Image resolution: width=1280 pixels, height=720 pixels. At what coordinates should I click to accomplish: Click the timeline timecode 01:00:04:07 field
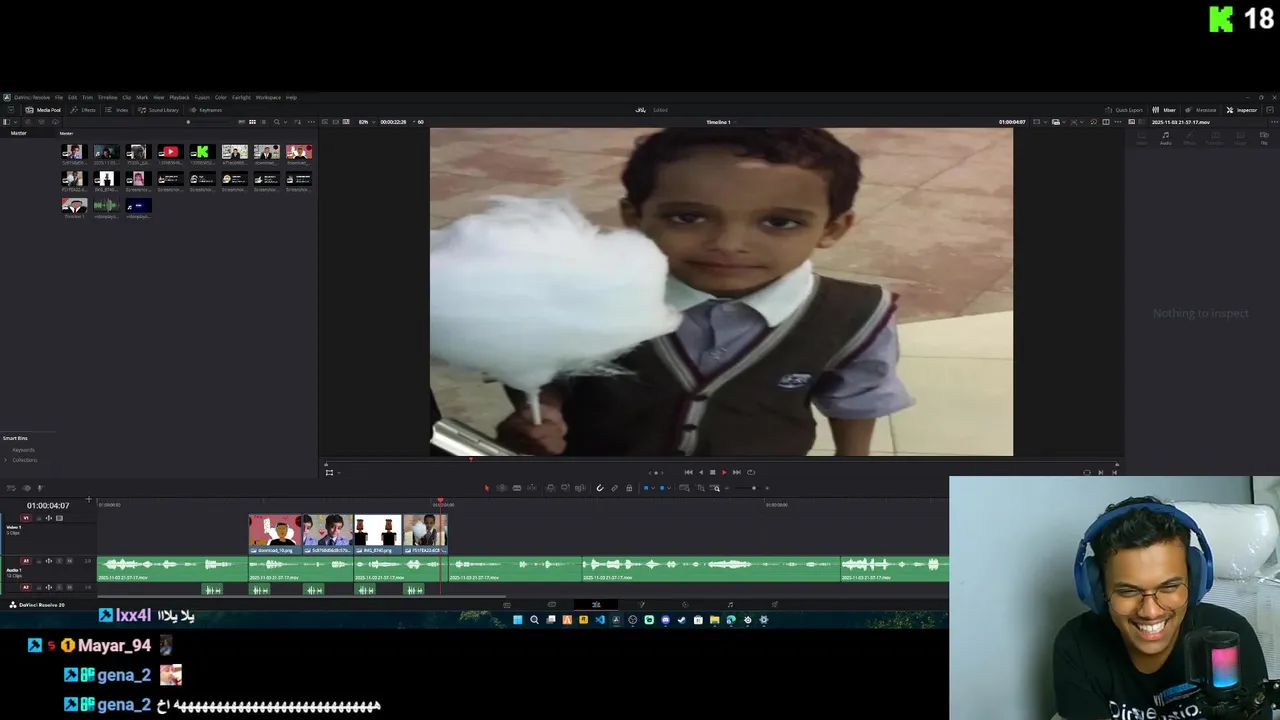48,506
